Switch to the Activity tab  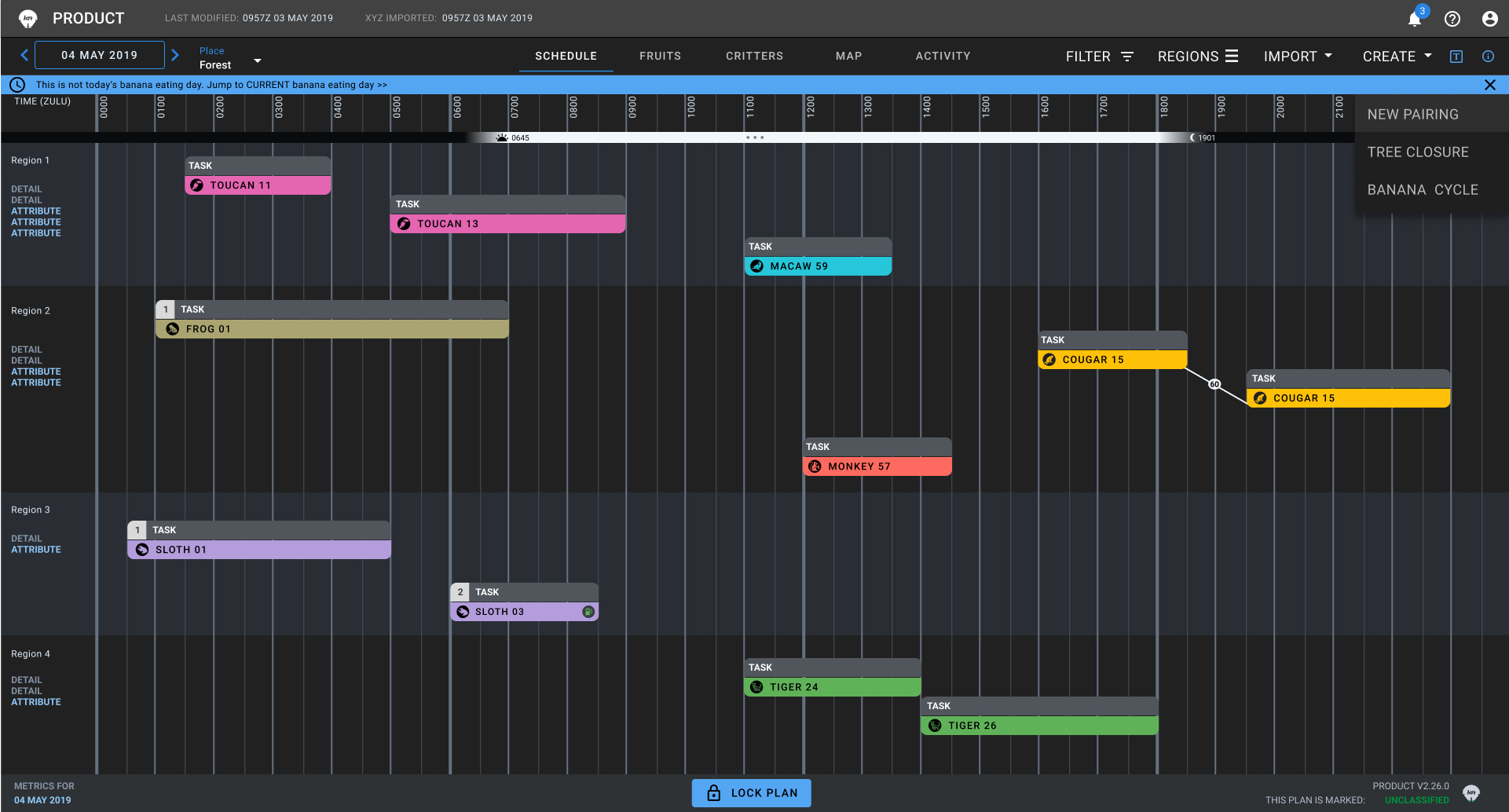click(x=943, y=56)
